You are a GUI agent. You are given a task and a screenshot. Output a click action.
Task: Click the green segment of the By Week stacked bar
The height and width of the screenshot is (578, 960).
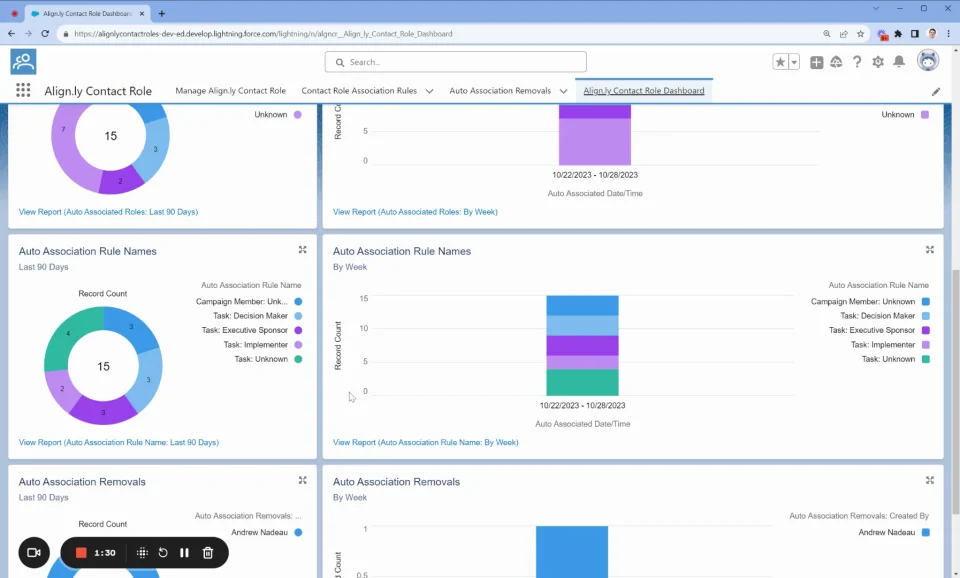pyautogui.click(x=582, y=382)
